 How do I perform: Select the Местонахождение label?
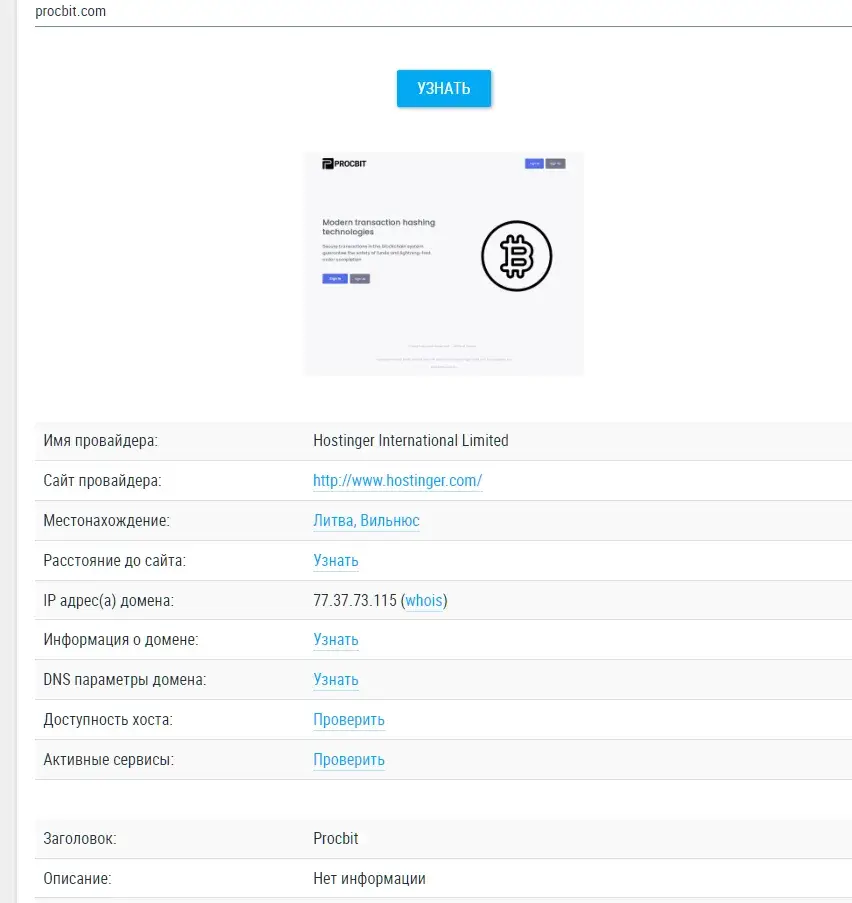[x=107, y=521]
